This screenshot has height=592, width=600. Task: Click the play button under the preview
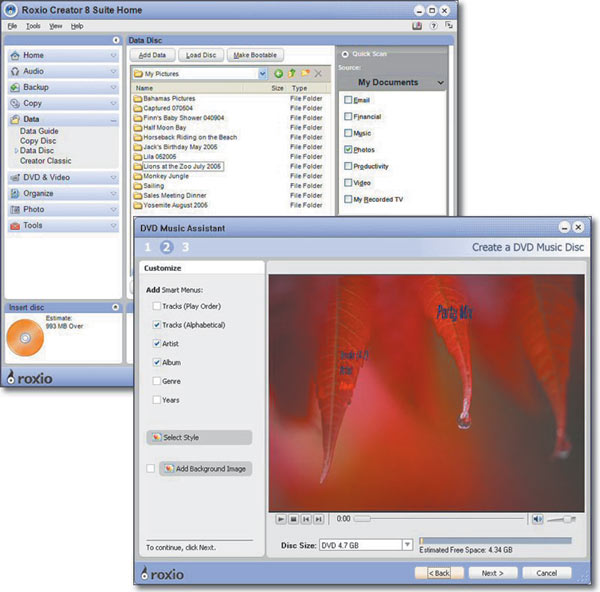(x=281, y=519)
